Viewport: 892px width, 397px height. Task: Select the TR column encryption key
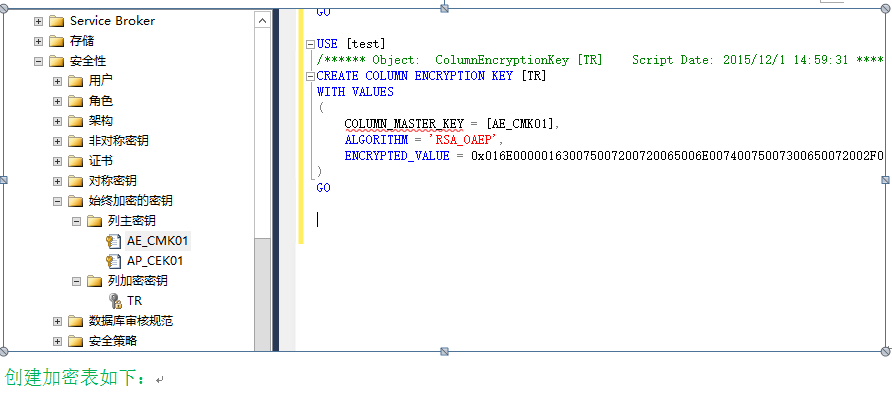[134, 301]
